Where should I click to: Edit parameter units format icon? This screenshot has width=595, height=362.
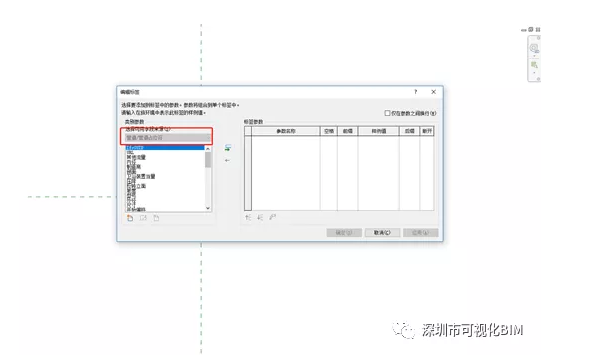pyautogui.click(x=272, y=217)
